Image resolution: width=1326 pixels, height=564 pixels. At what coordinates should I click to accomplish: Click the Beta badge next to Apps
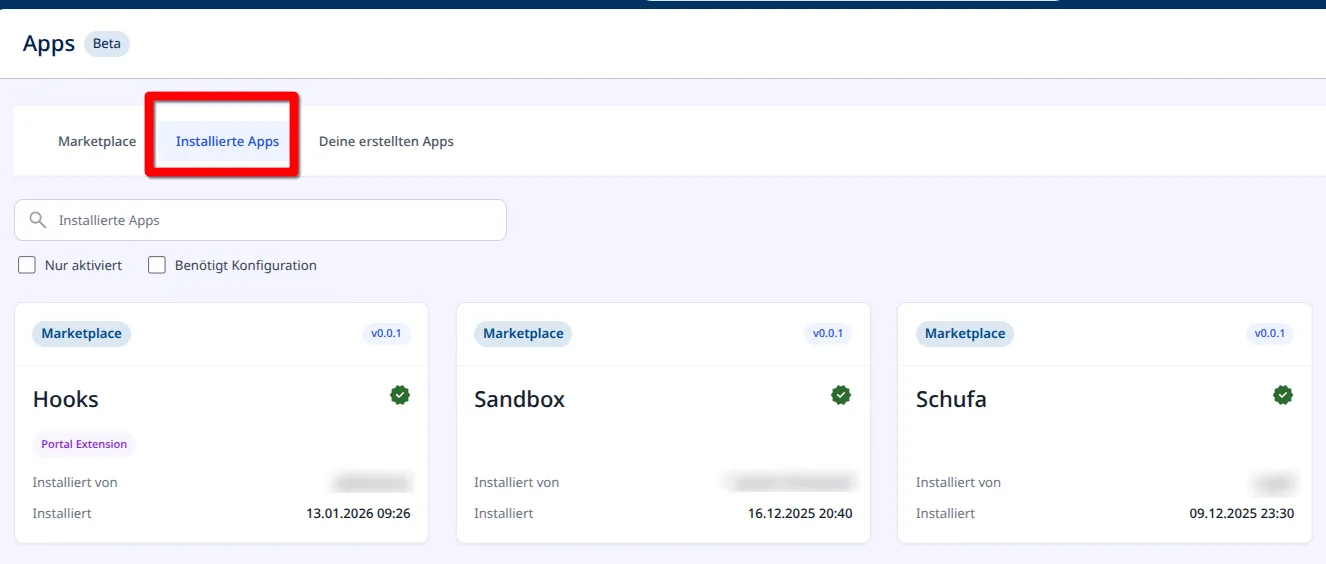(x=107, y=44)
